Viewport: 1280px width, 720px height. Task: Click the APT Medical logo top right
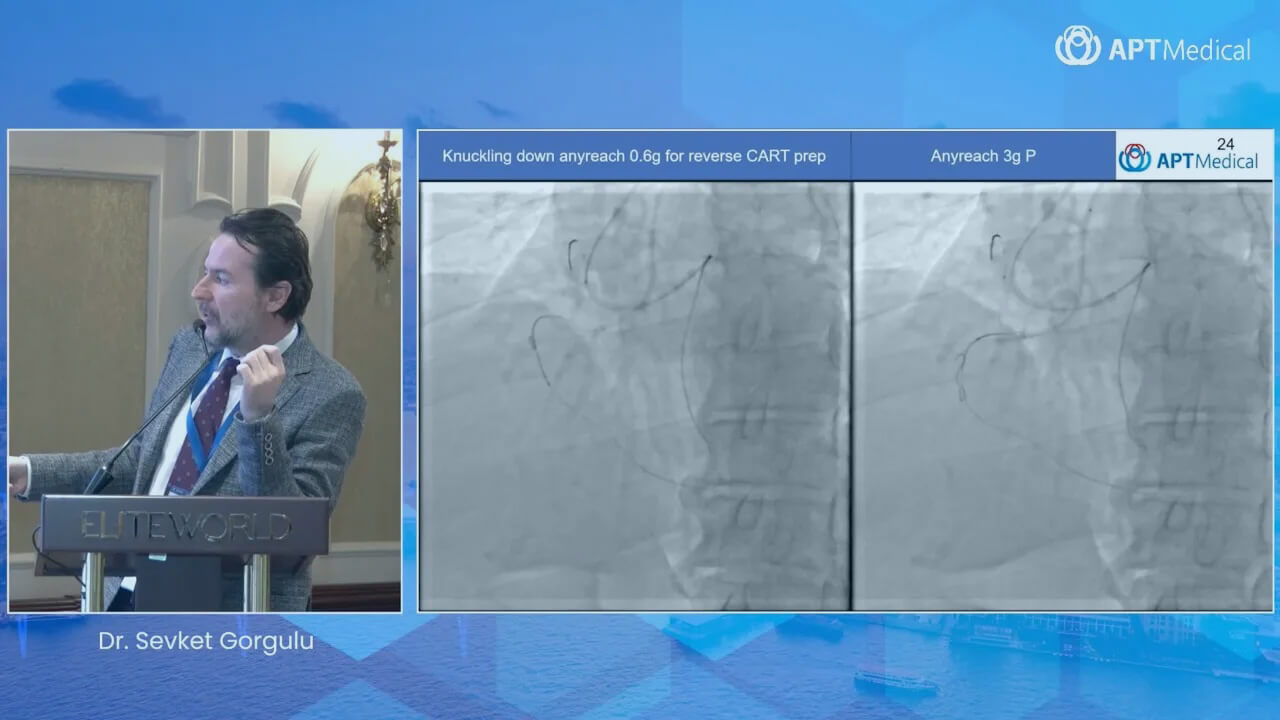tap(1153, 47)
